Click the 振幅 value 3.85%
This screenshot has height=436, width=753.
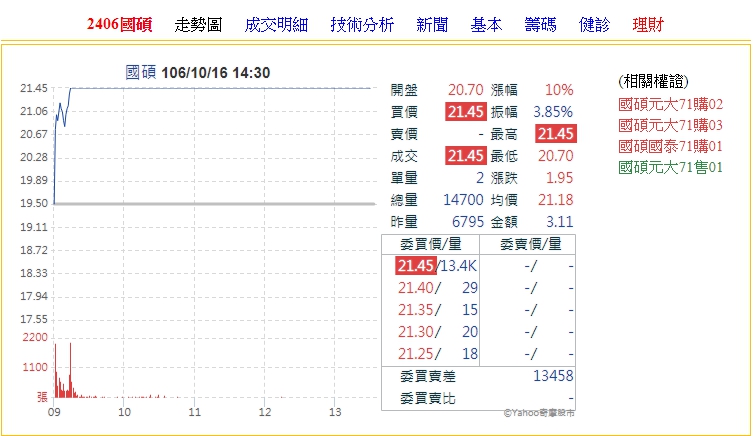coord(553,112)
